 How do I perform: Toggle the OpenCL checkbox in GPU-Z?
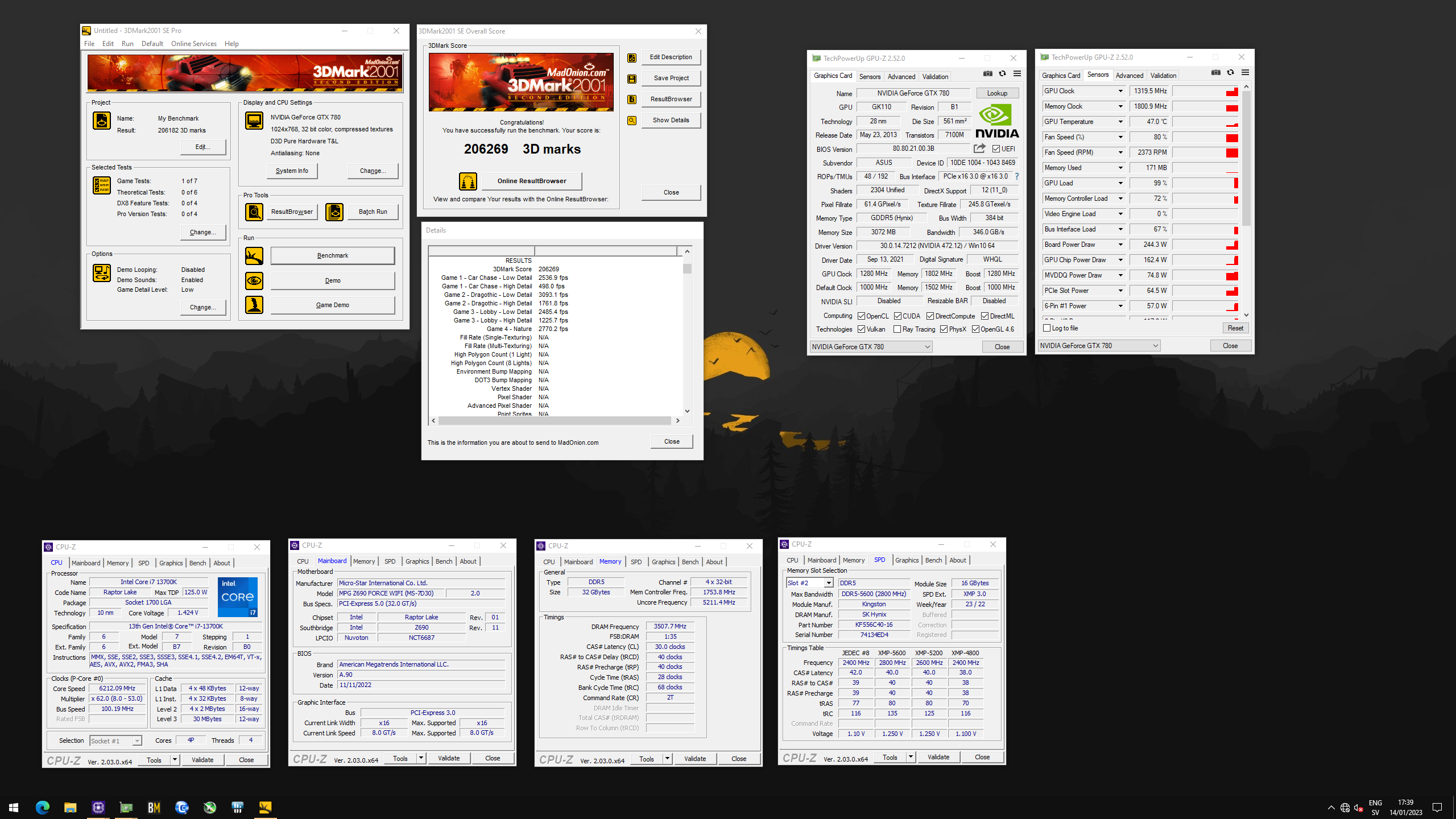(862, 316)
